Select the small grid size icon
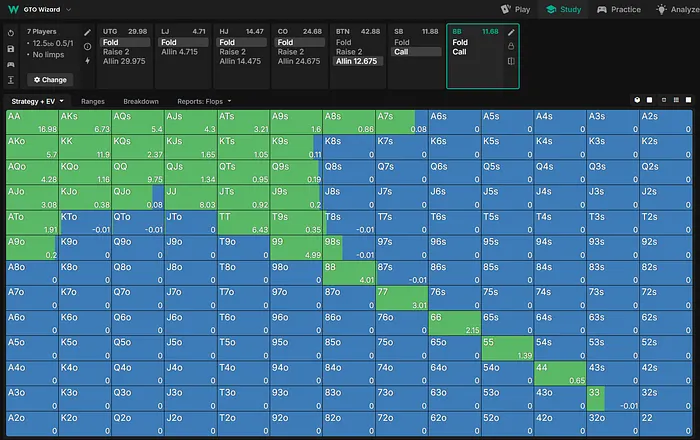700x440 pixels. click(x=664, y=100)
